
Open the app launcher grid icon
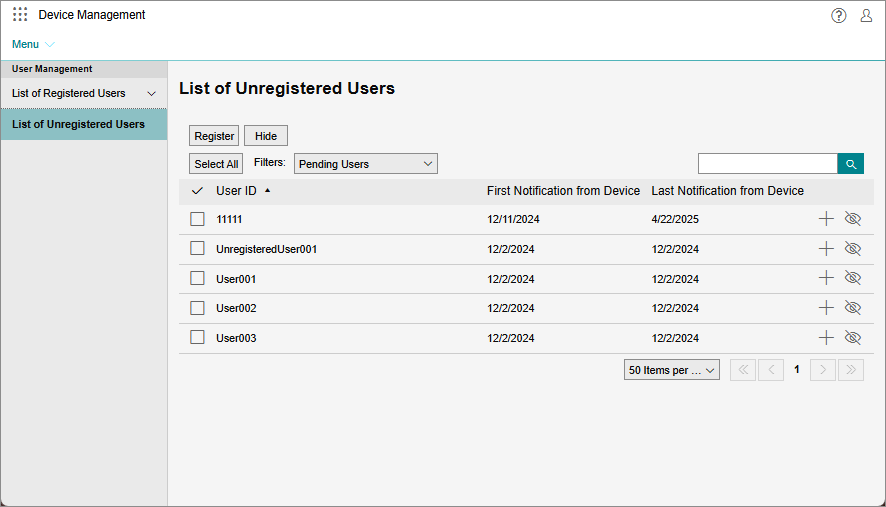(x=20, y=15)
